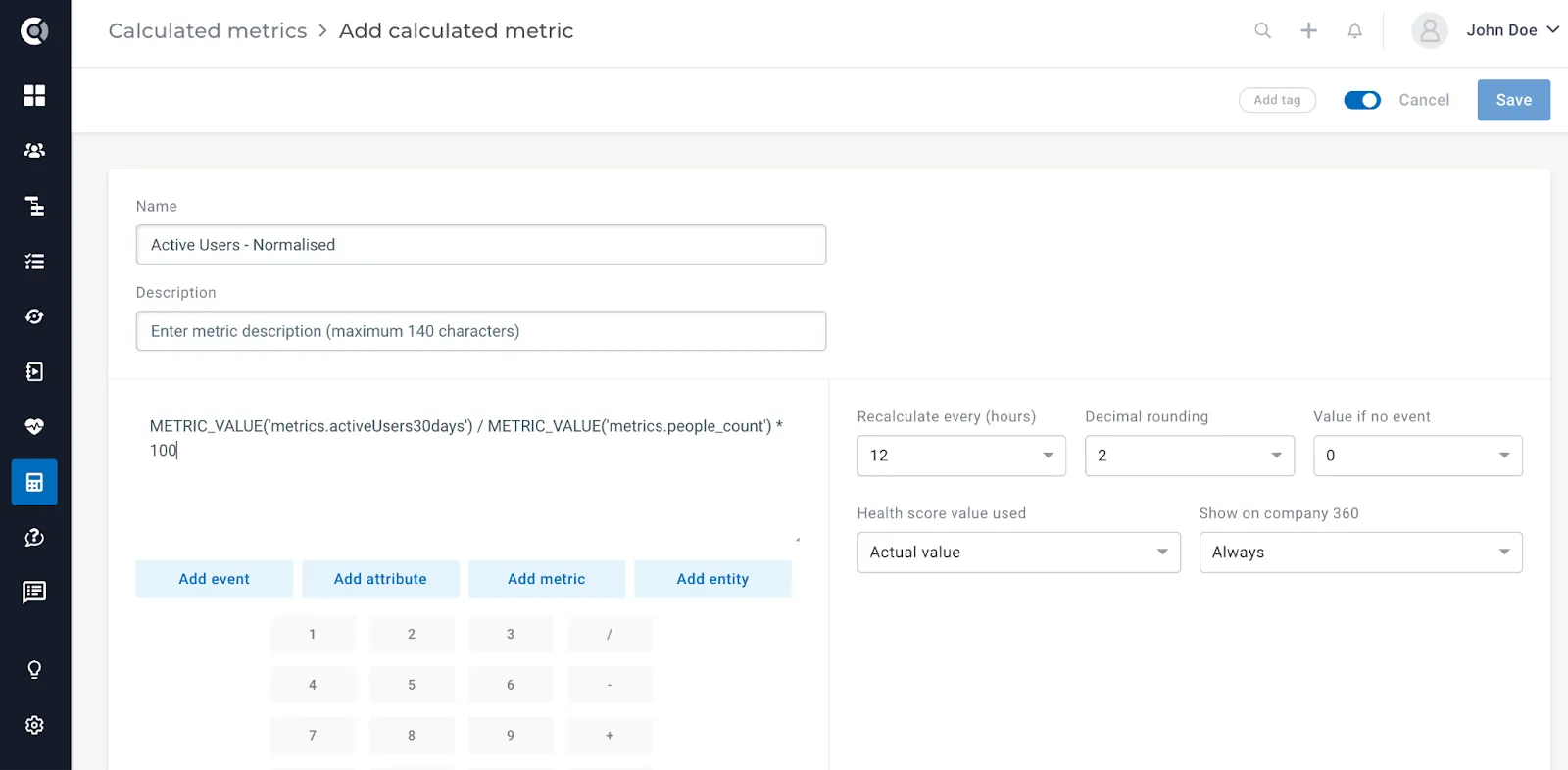Click Add event button
This screenshot has width=1568, height=770.
pos(215,579)
